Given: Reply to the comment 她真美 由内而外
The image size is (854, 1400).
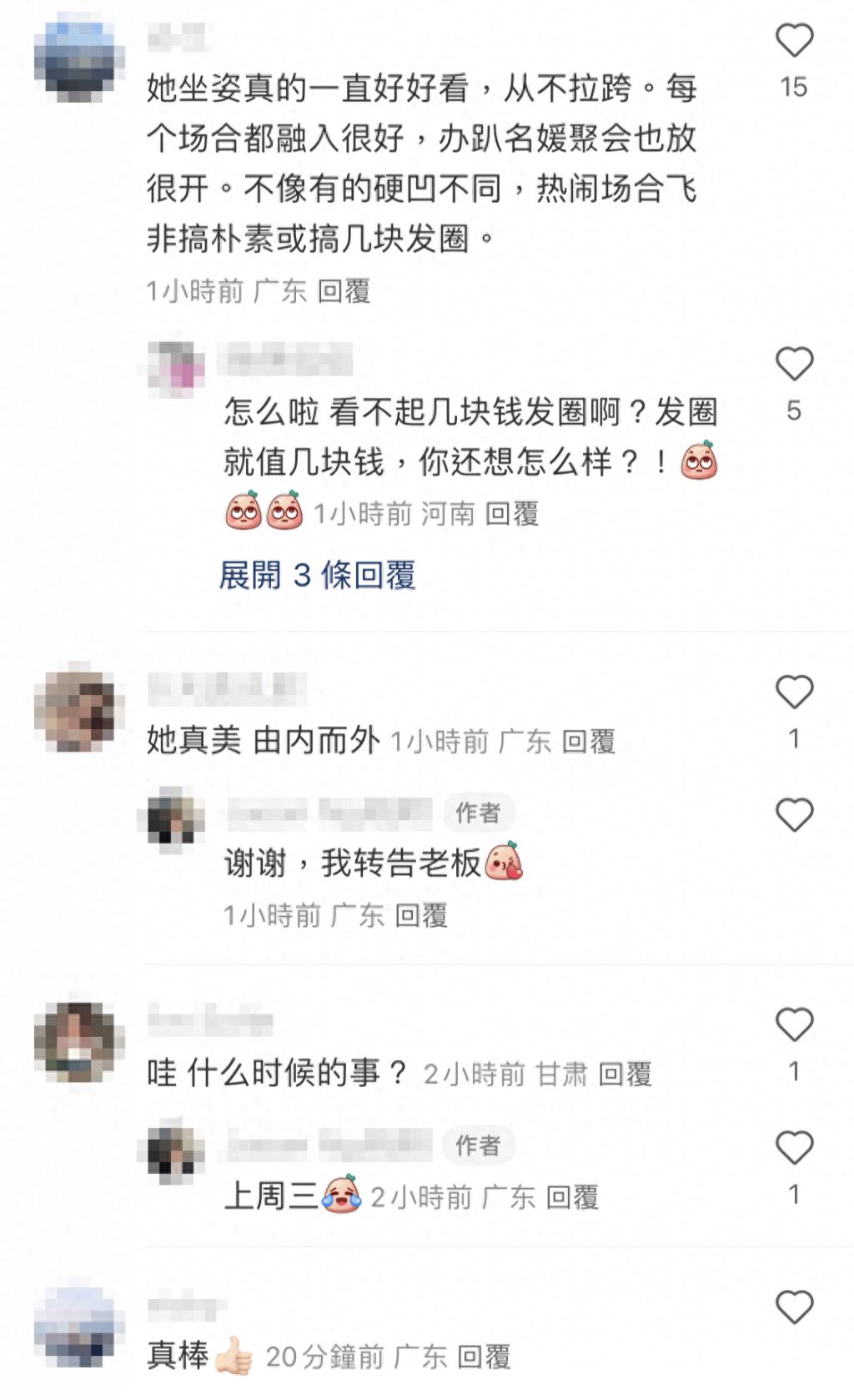Looking at the screenshot, I should tap(589, 741).
